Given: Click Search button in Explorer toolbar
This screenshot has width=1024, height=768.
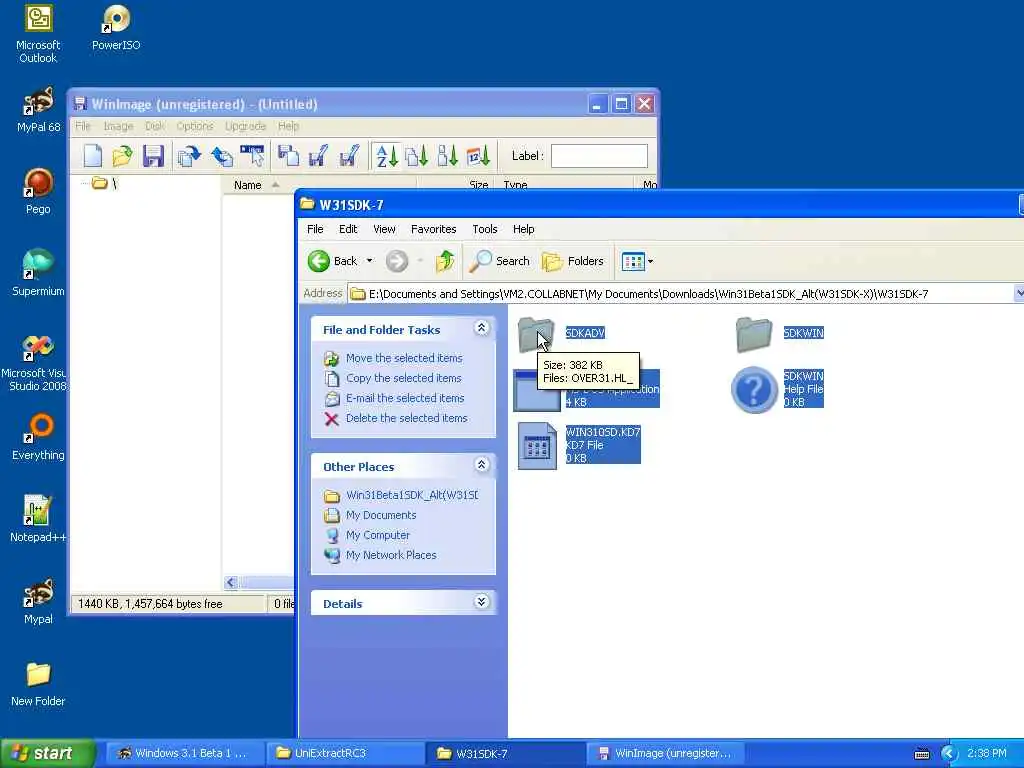Looking at the screenshot, I should point(500,261).
